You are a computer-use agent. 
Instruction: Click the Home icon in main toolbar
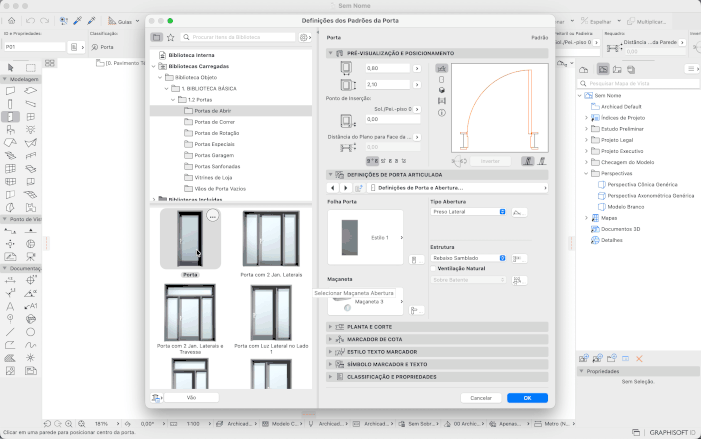click(12, 21)
